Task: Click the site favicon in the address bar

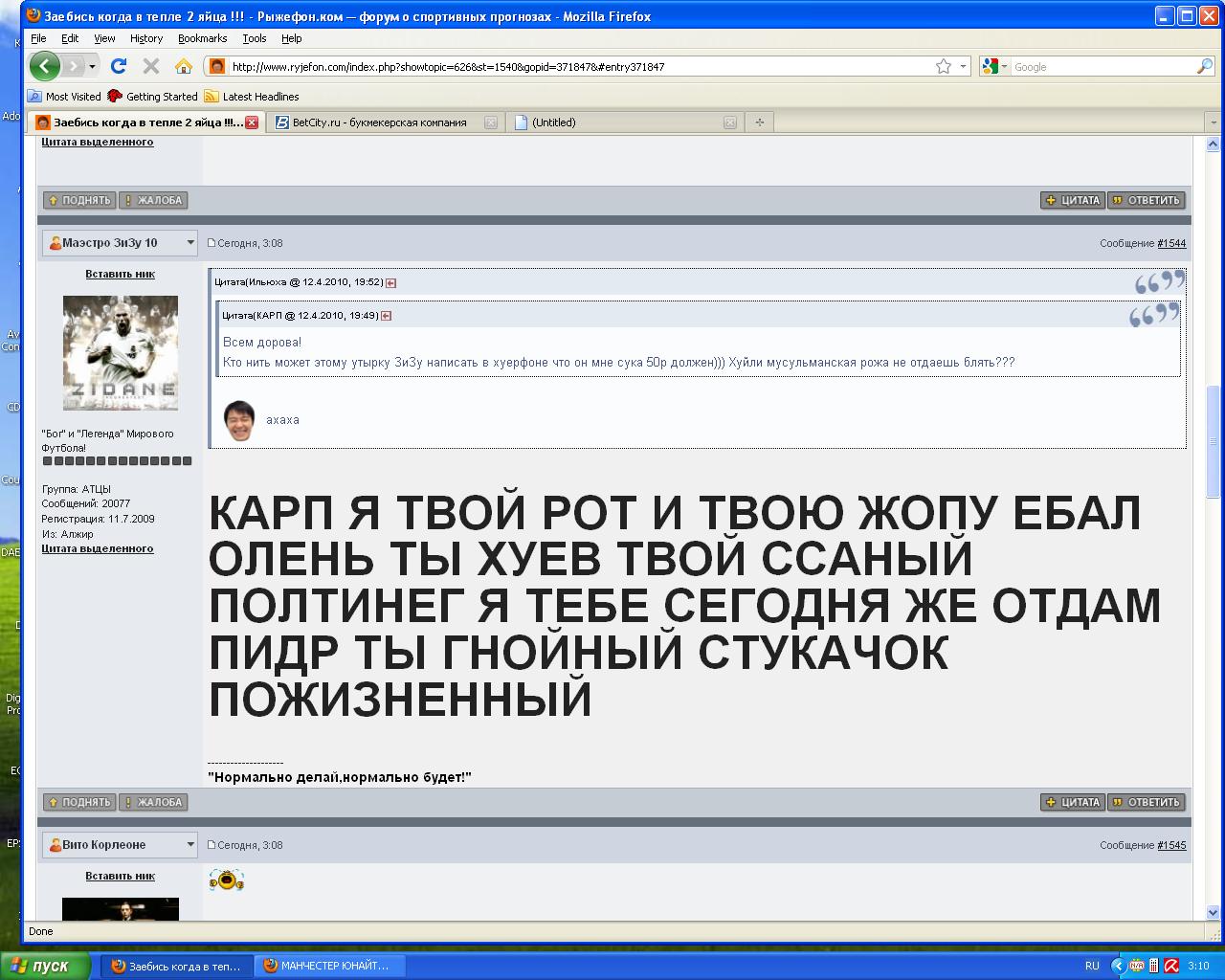Action: click(x=217, y=66)
